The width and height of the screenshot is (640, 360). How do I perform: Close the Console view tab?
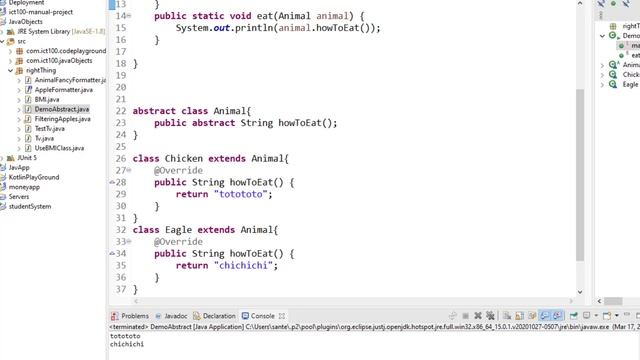click(x=282, y=316)
